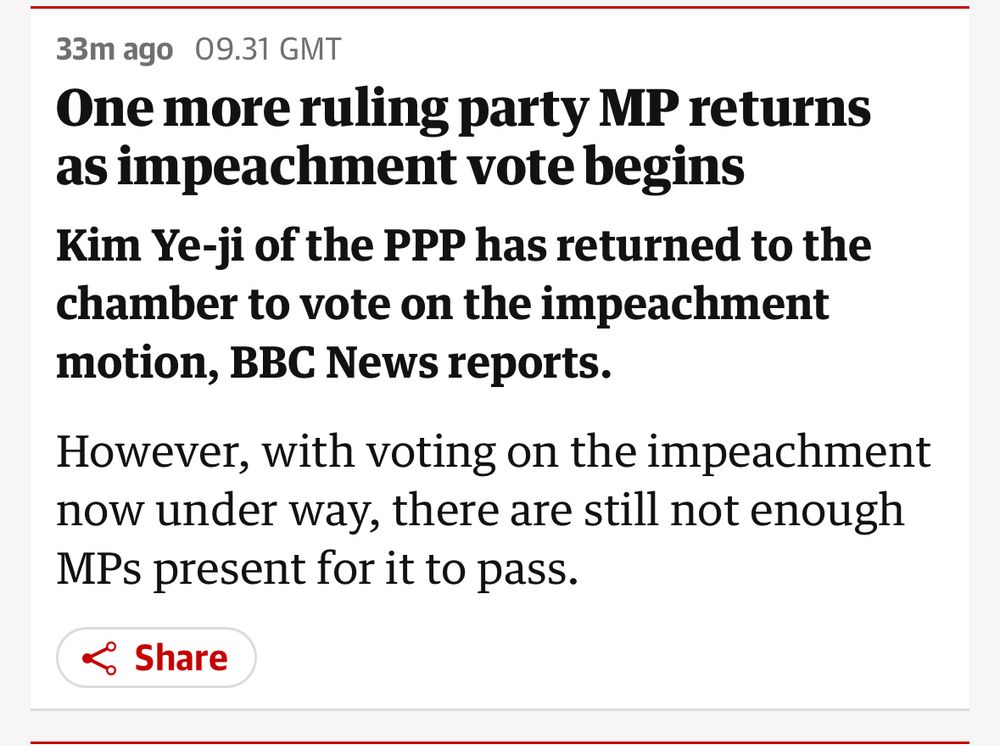Click 'BBC News reports' in bold summary
The height and width of the screenshot is (746, 1000).
[x=420, y=363]
